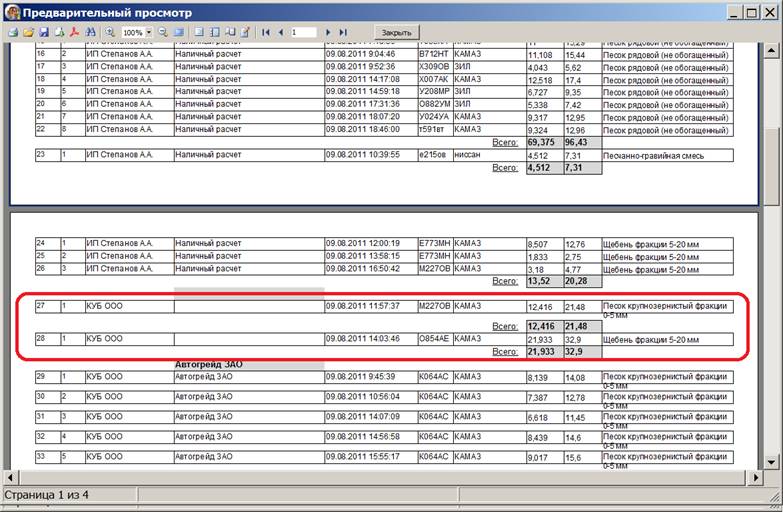Click the horizontal scrollbar left arrow
783x512 pixels.
click(x=10, y=478)
